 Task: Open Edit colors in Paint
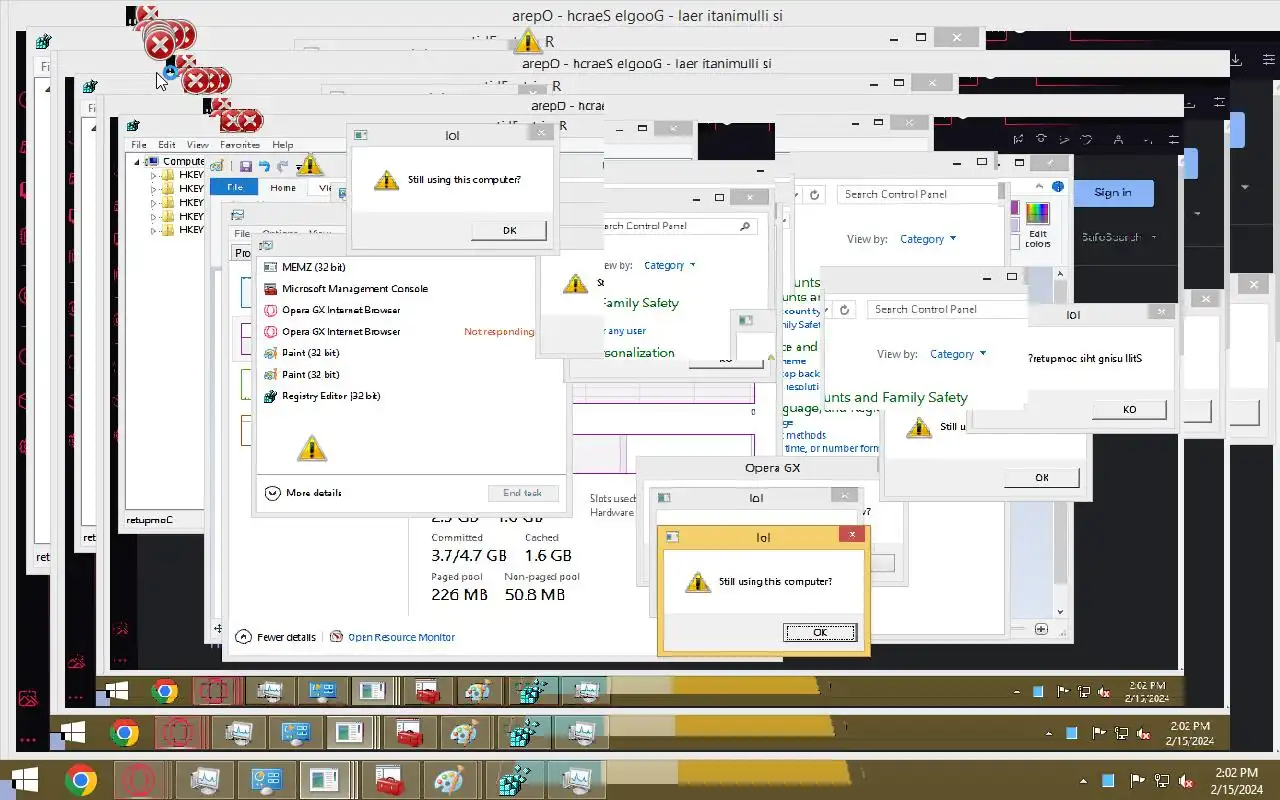pos(1038,224)
